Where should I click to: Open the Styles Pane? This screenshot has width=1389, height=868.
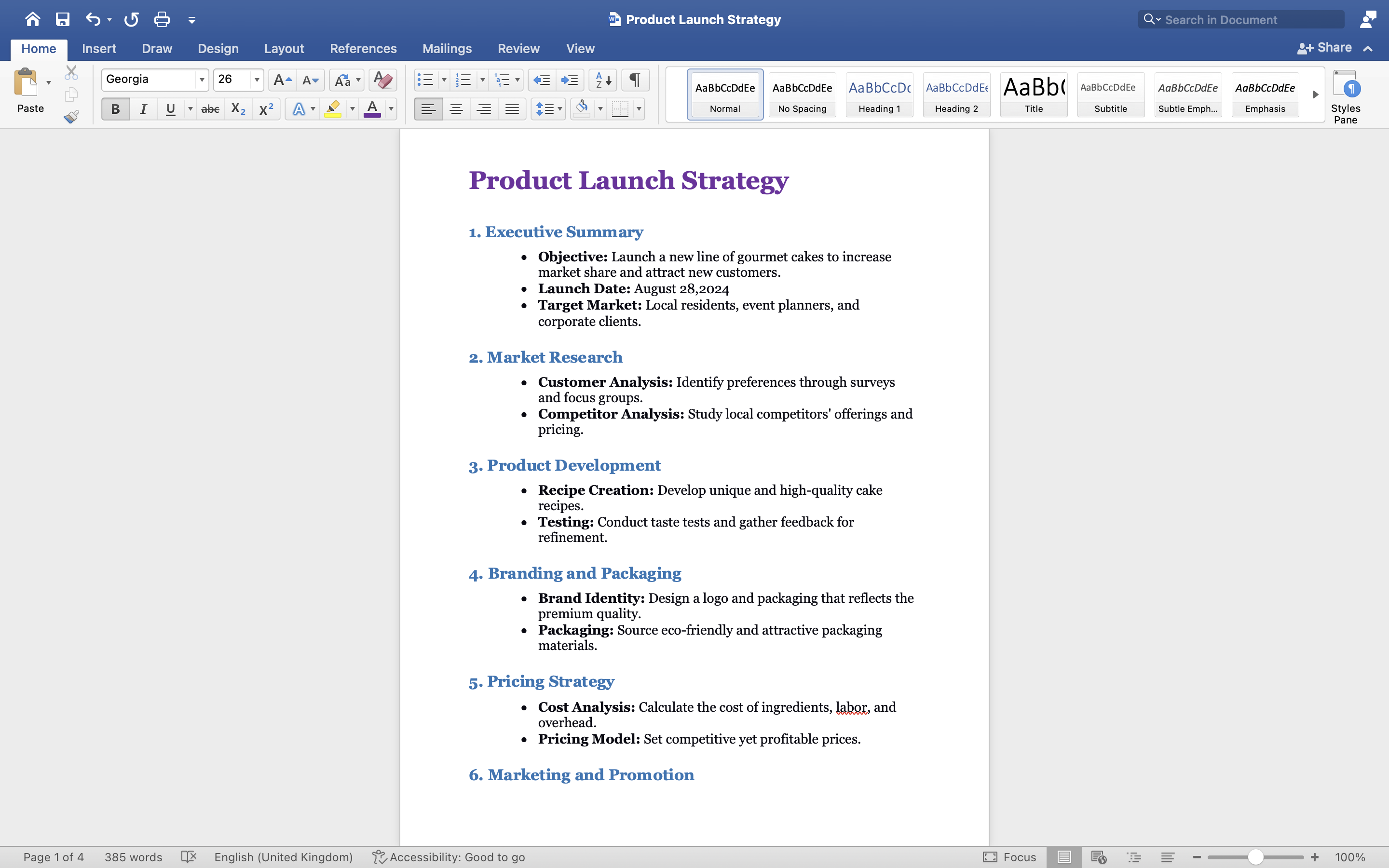[x=1345, y=96]
